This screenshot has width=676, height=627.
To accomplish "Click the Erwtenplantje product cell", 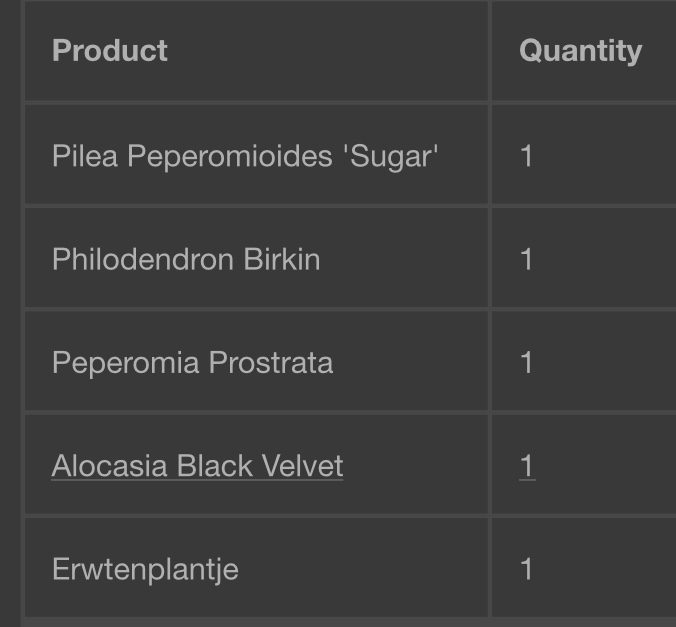I will pos(256,567).
